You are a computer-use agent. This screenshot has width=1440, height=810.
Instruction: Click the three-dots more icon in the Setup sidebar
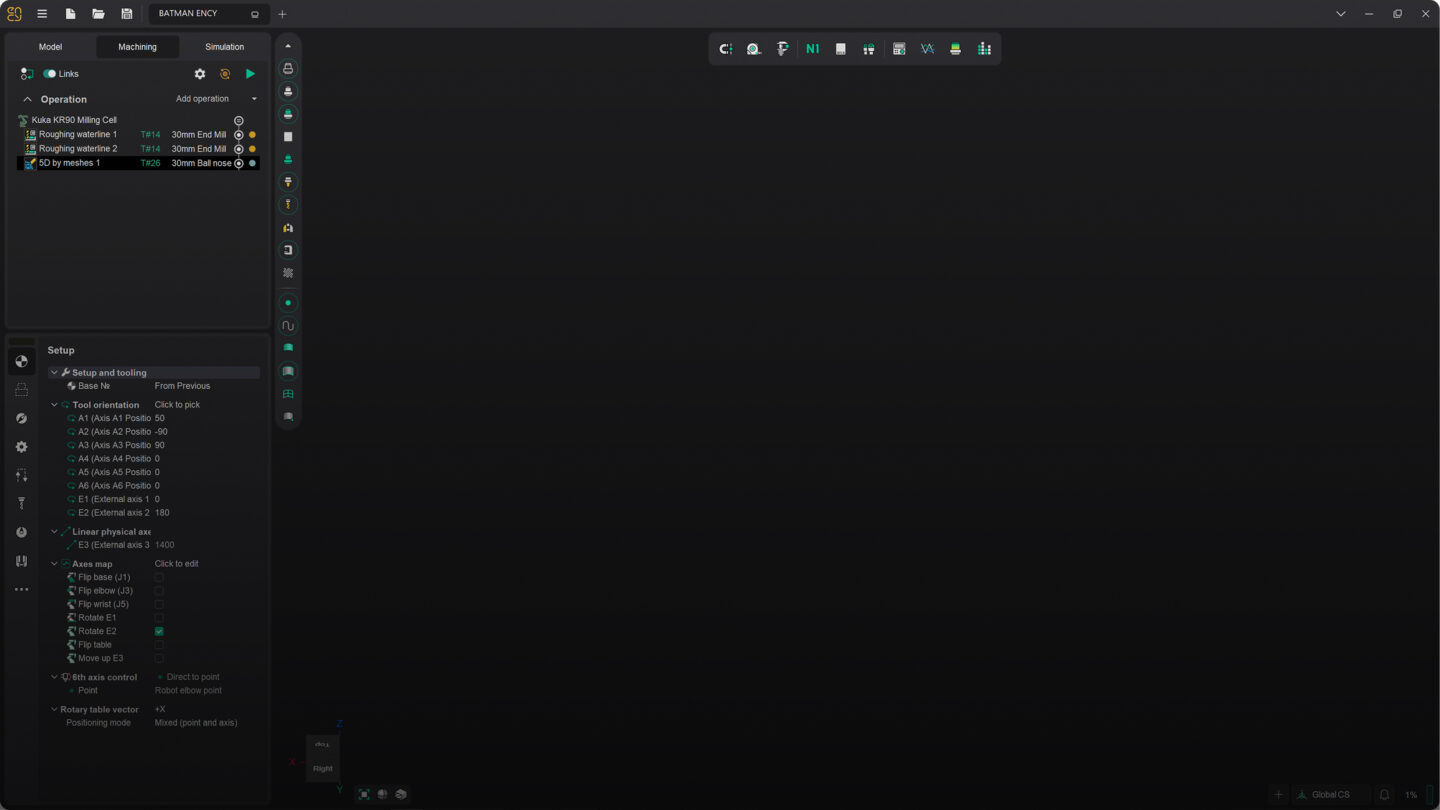[21, 590]
